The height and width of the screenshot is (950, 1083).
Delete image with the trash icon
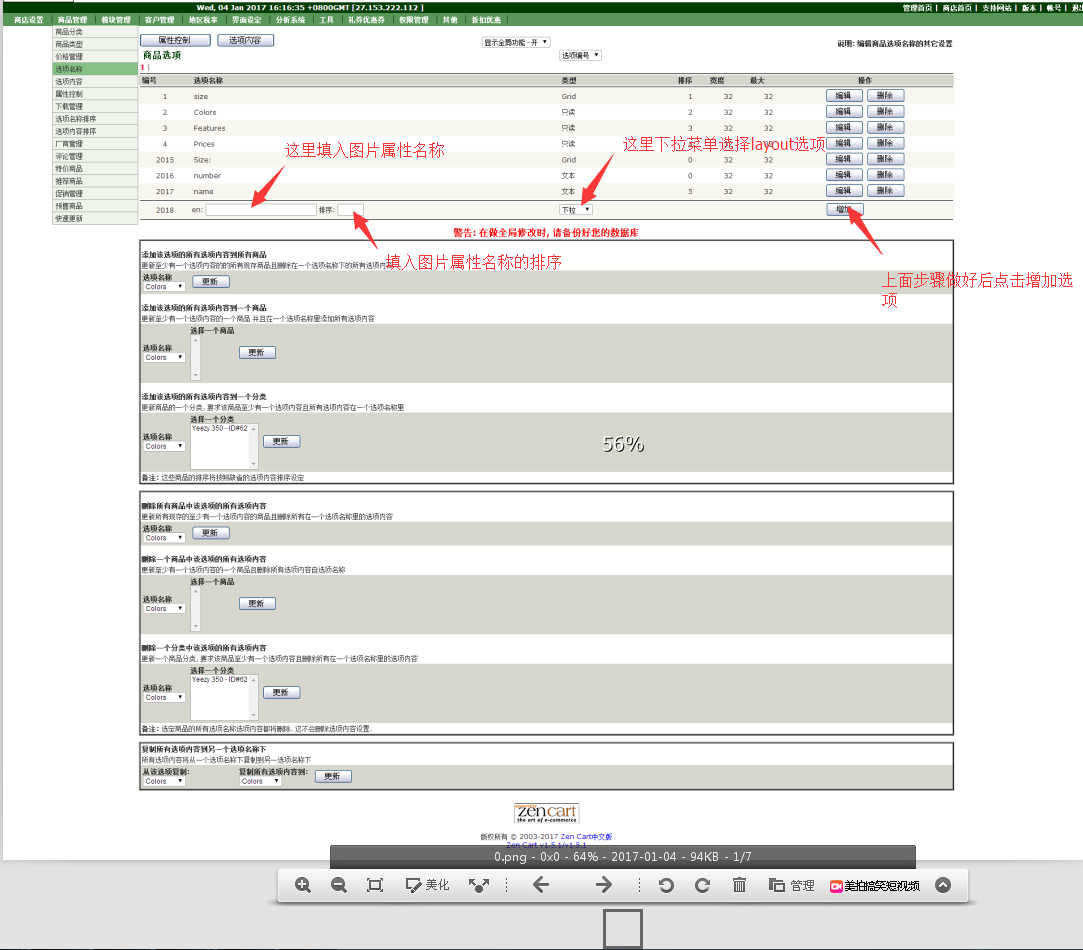[x=740, y=885]
